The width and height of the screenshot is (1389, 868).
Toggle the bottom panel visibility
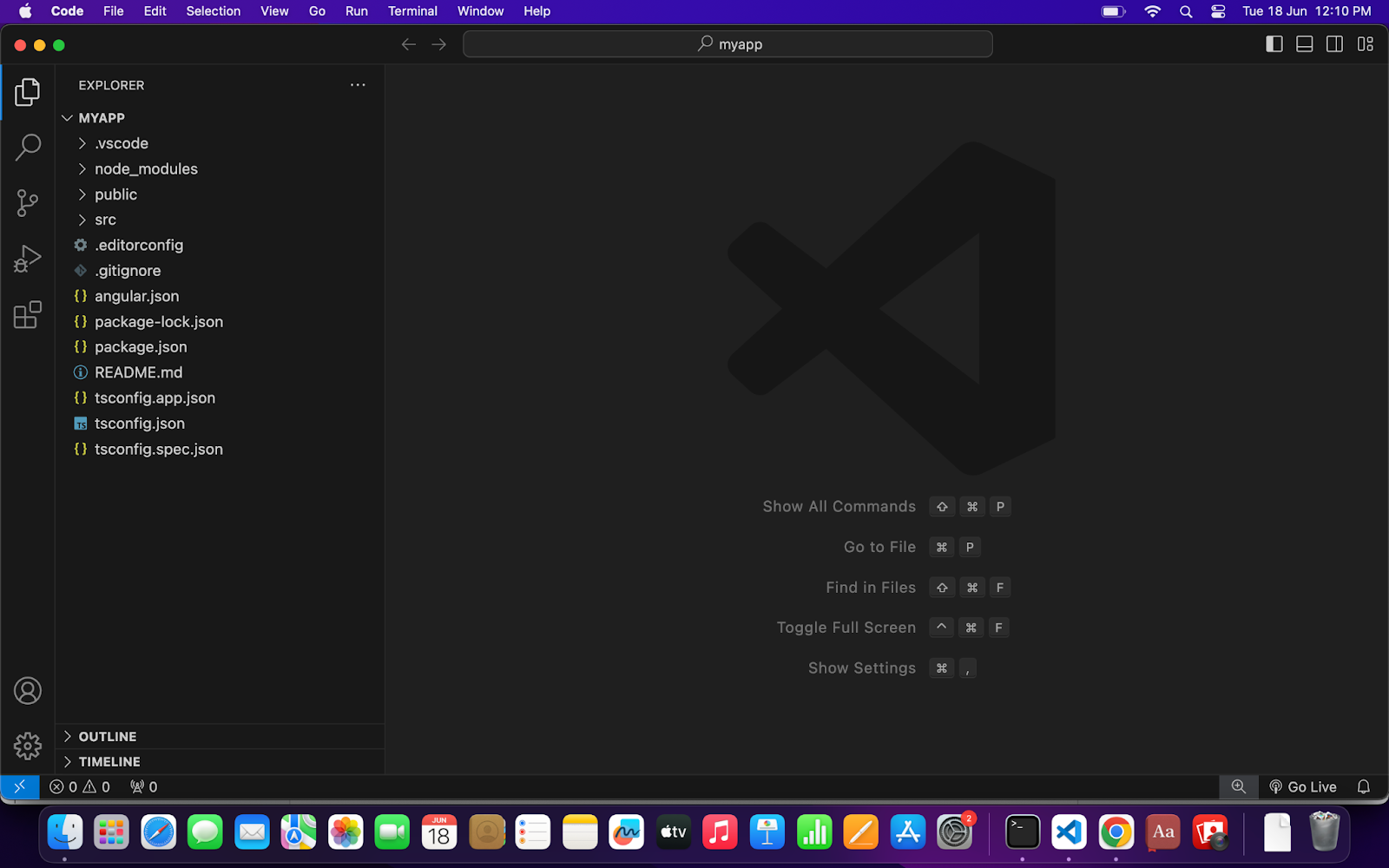click(x=1304, y=44)
